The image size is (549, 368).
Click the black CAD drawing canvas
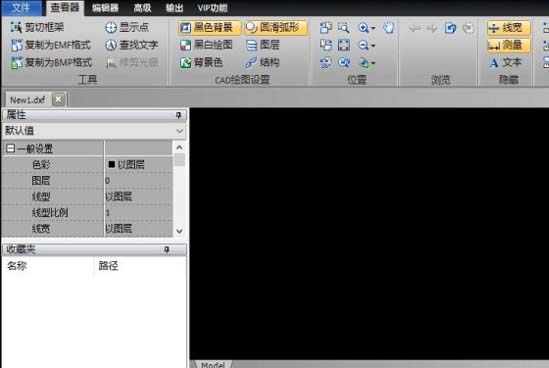(x=369, y=233)
